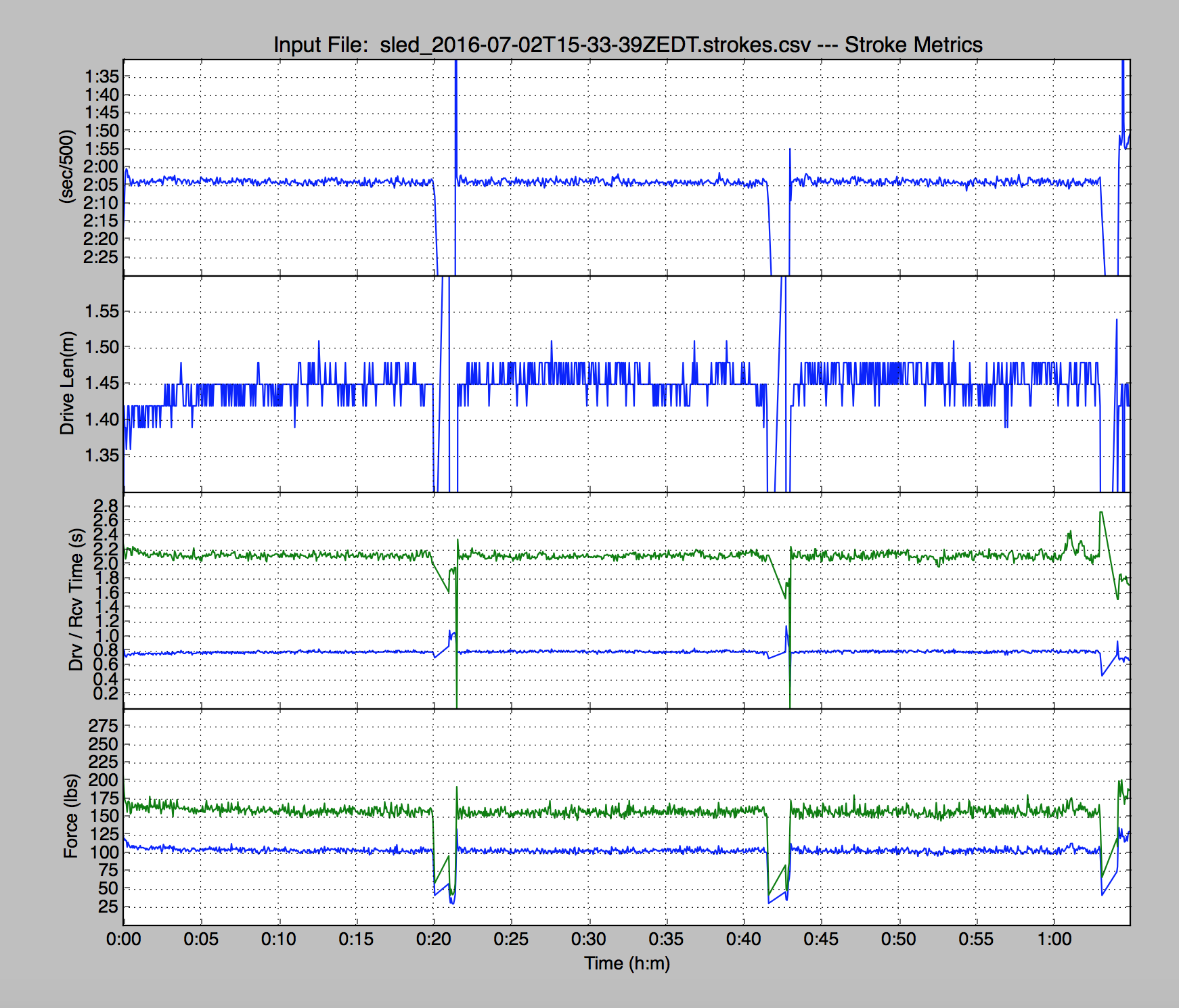Click the "Time (h:m)" x-axis label
Image resolution: width=1179 pixels, height=1008 pixels.
point(627,963)
